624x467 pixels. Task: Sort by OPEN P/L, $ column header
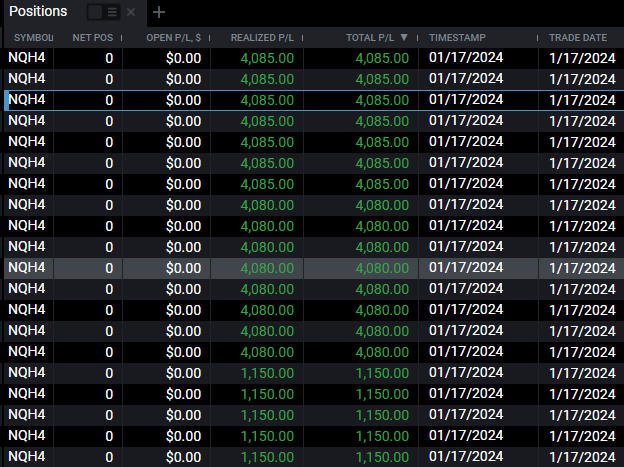[174, 38]
